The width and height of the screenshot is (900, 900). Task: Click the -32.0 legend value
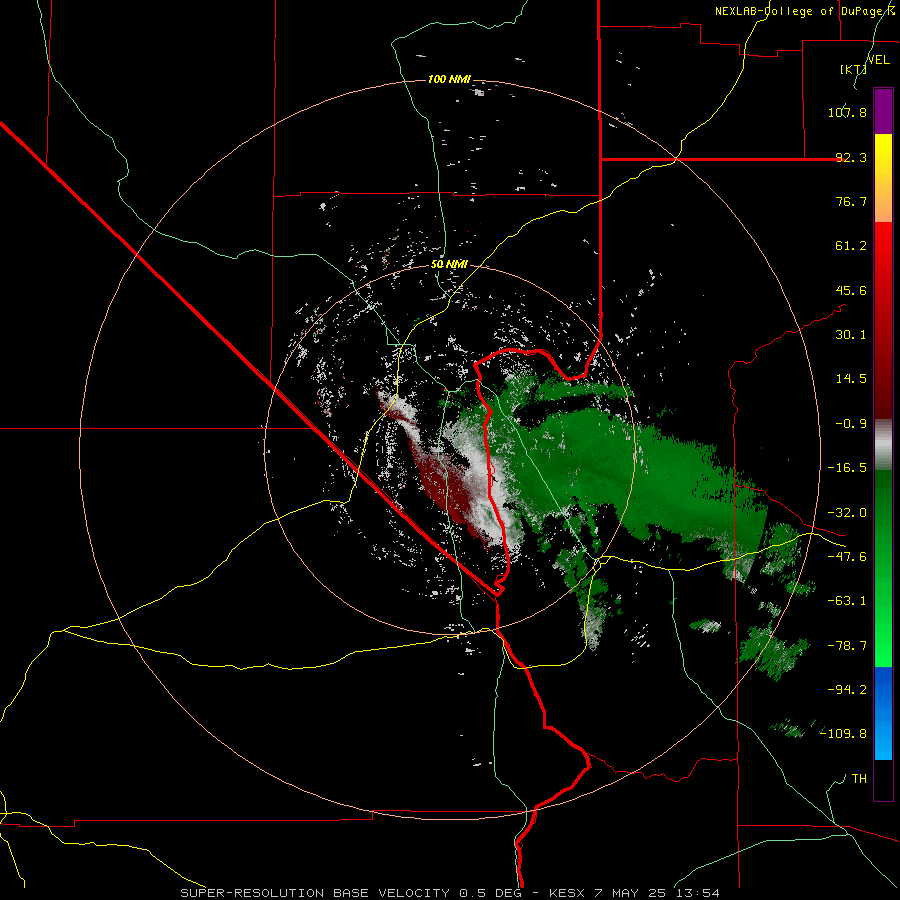tap(847, 513)
